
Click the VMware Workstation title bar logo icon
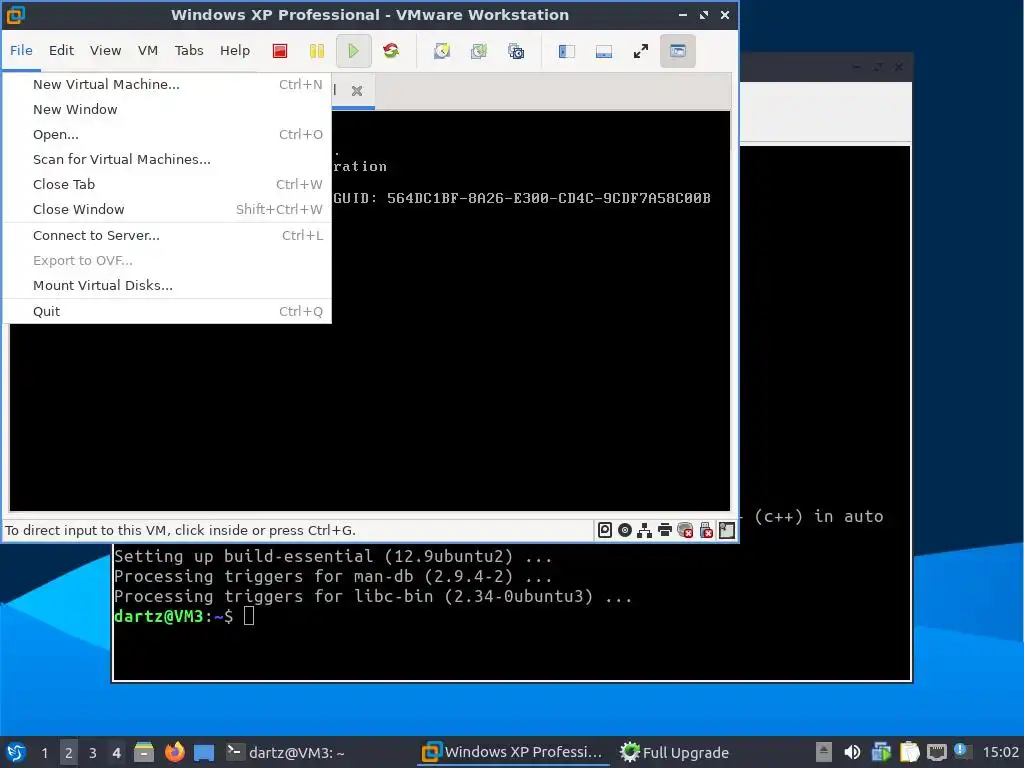14,14
